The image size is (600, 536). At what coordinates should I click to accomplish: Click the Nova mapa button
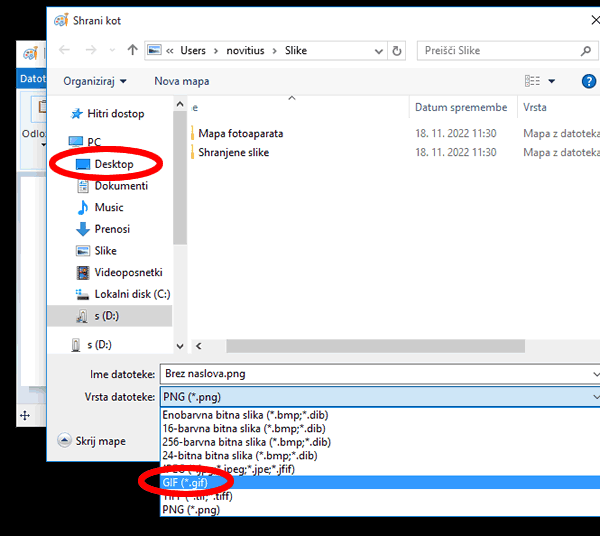point(181,81)
